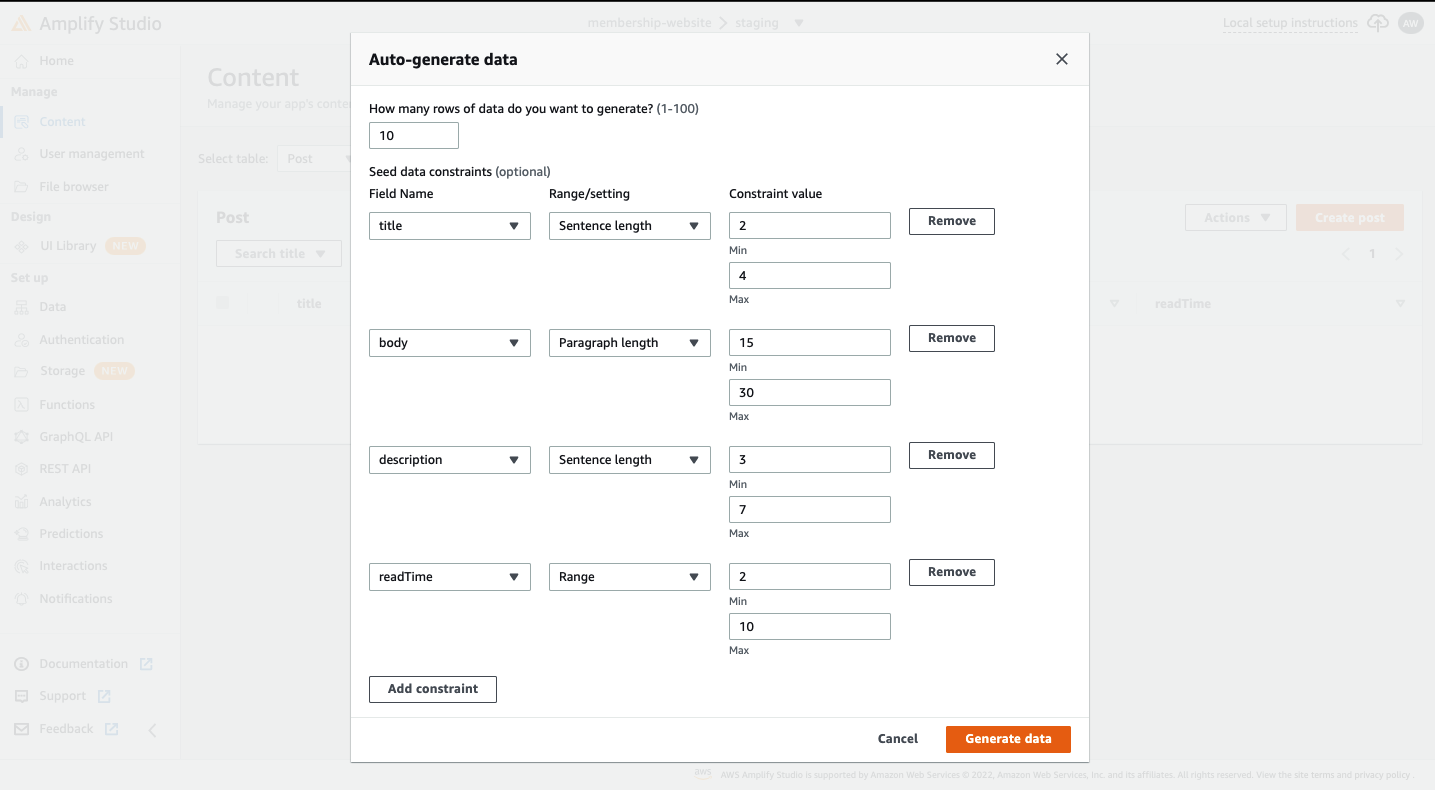1435x790 pixels.
Task: Click the cloud deploy icon in header
Action: pyautogui.click(x=1378, y=23)
